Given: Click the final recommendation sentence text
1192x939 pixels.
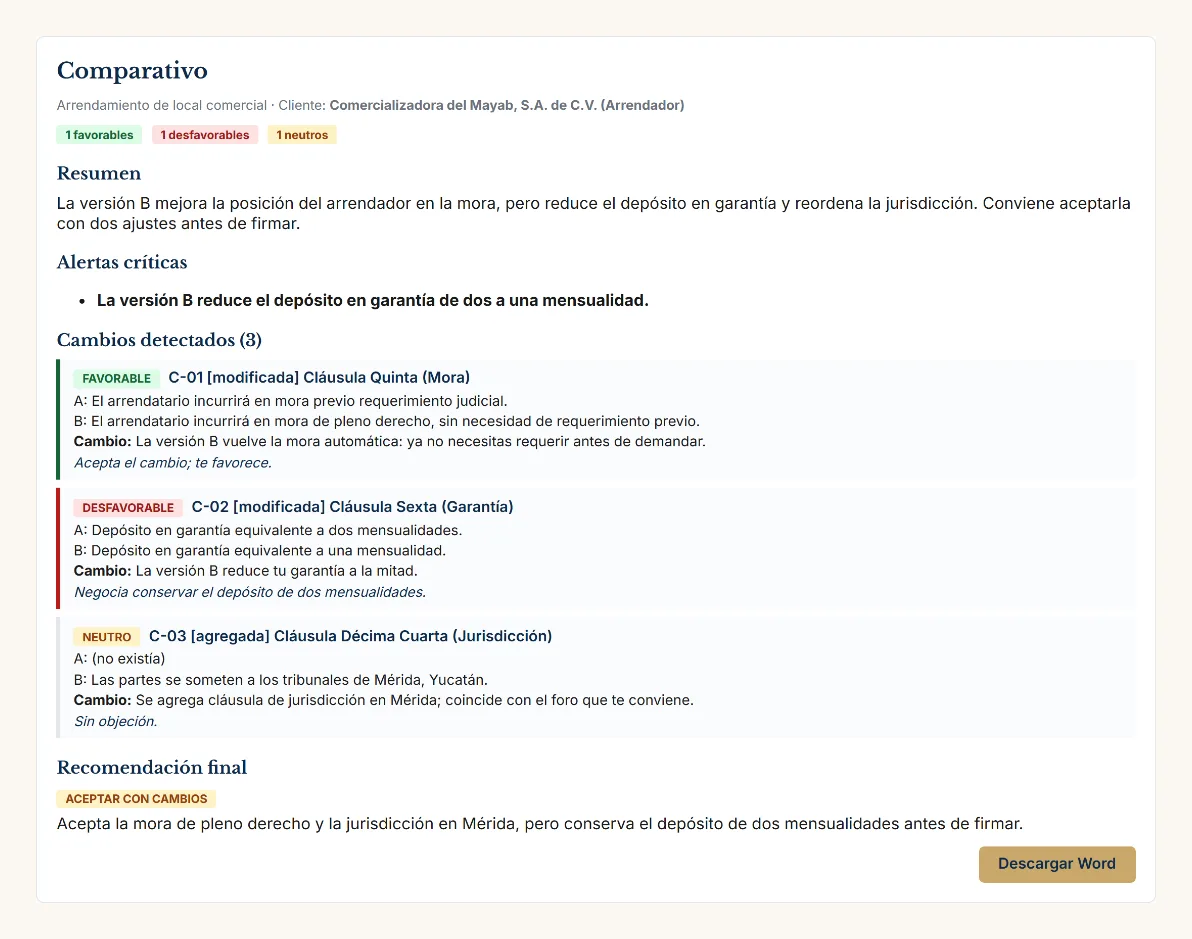Looking at the screenshot, I should pyautogui.click(x=540, y=823).
